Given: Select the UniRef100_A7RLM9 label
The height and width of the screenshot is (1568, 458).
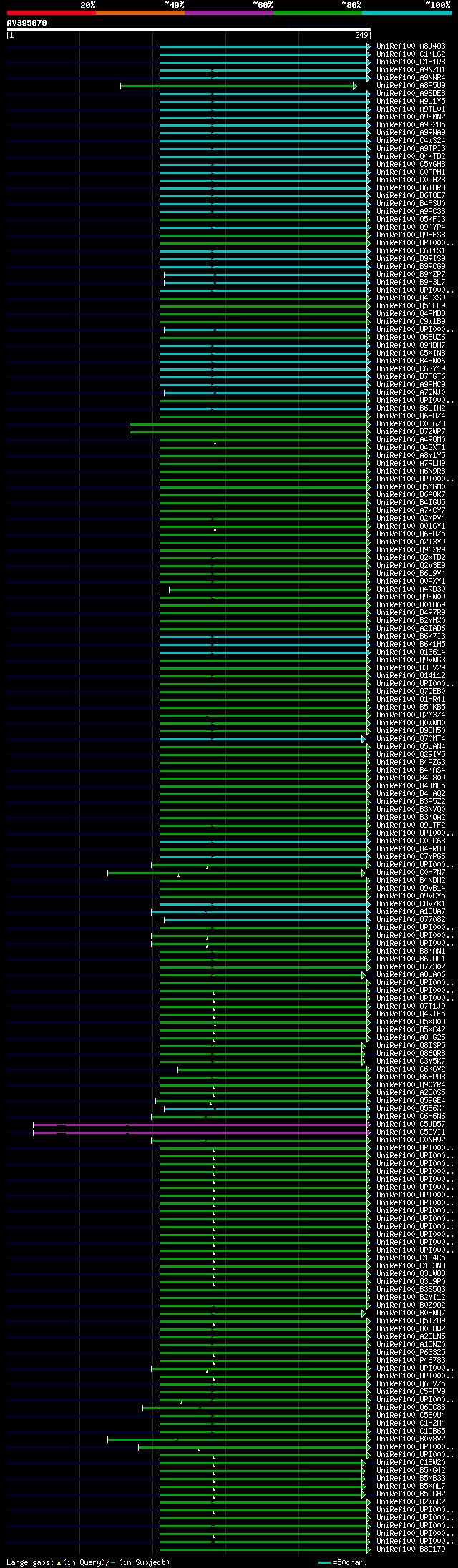Looking at the screenshot, I should point(411,463).
